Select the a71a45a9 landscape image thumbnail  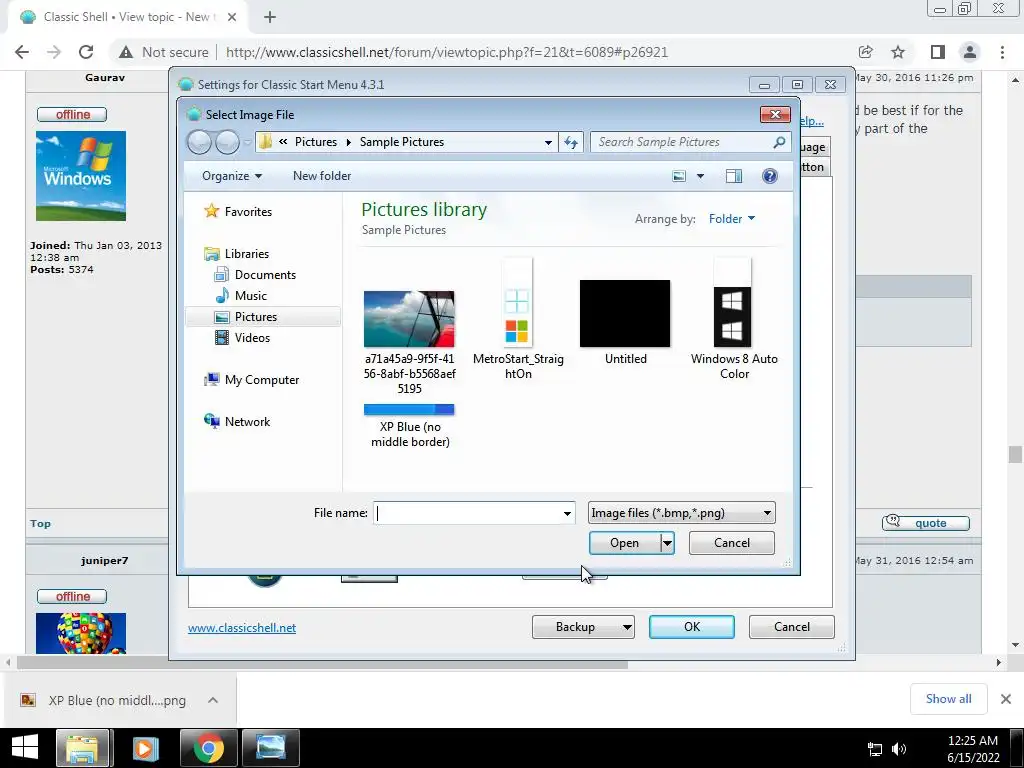(x=409, y=319)
